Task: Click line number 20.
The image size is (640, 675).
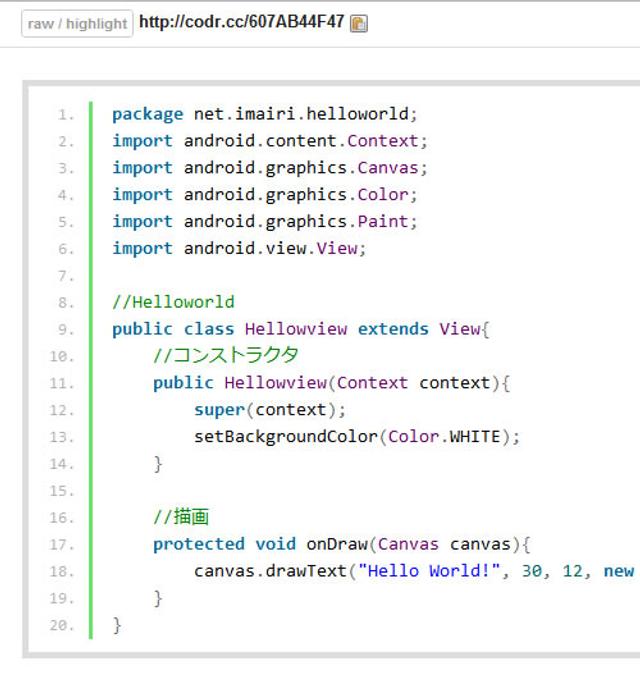Action: [62, 625]
